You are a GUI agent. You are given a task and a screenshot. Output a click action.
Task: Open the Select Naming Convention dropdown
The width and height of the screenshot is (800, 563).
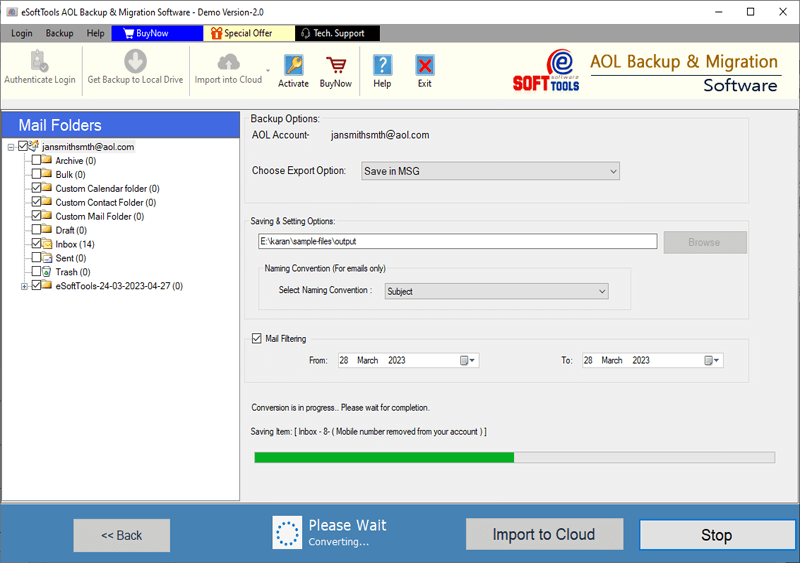[x=496, y=291]
